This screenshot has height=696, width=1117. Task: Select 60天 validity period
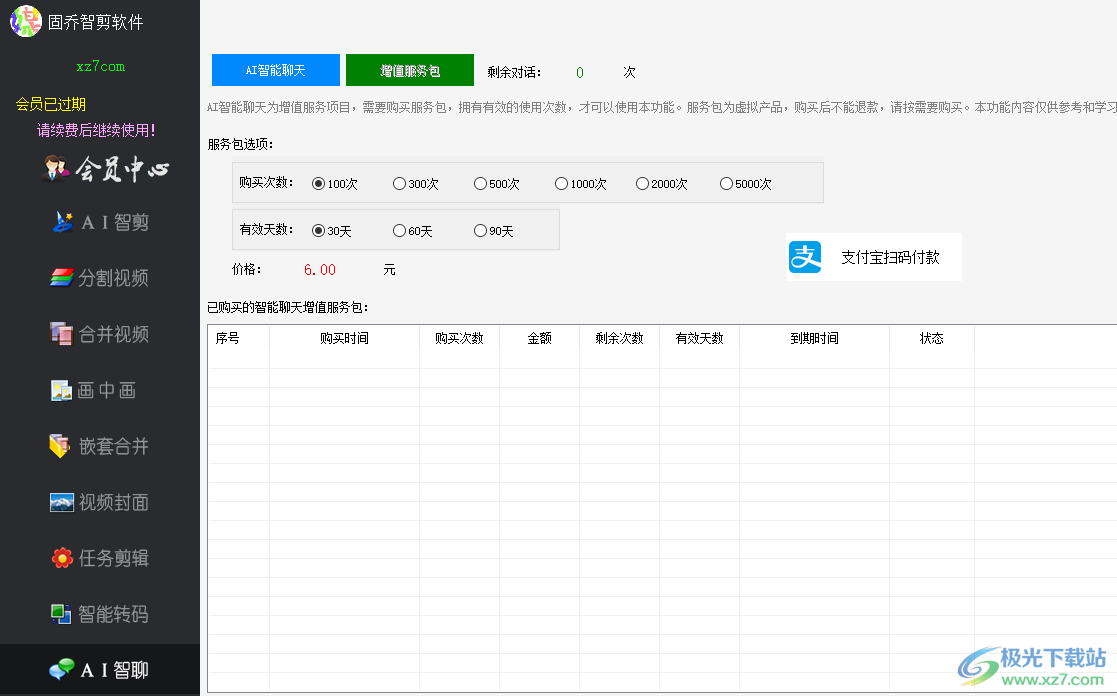413,231
